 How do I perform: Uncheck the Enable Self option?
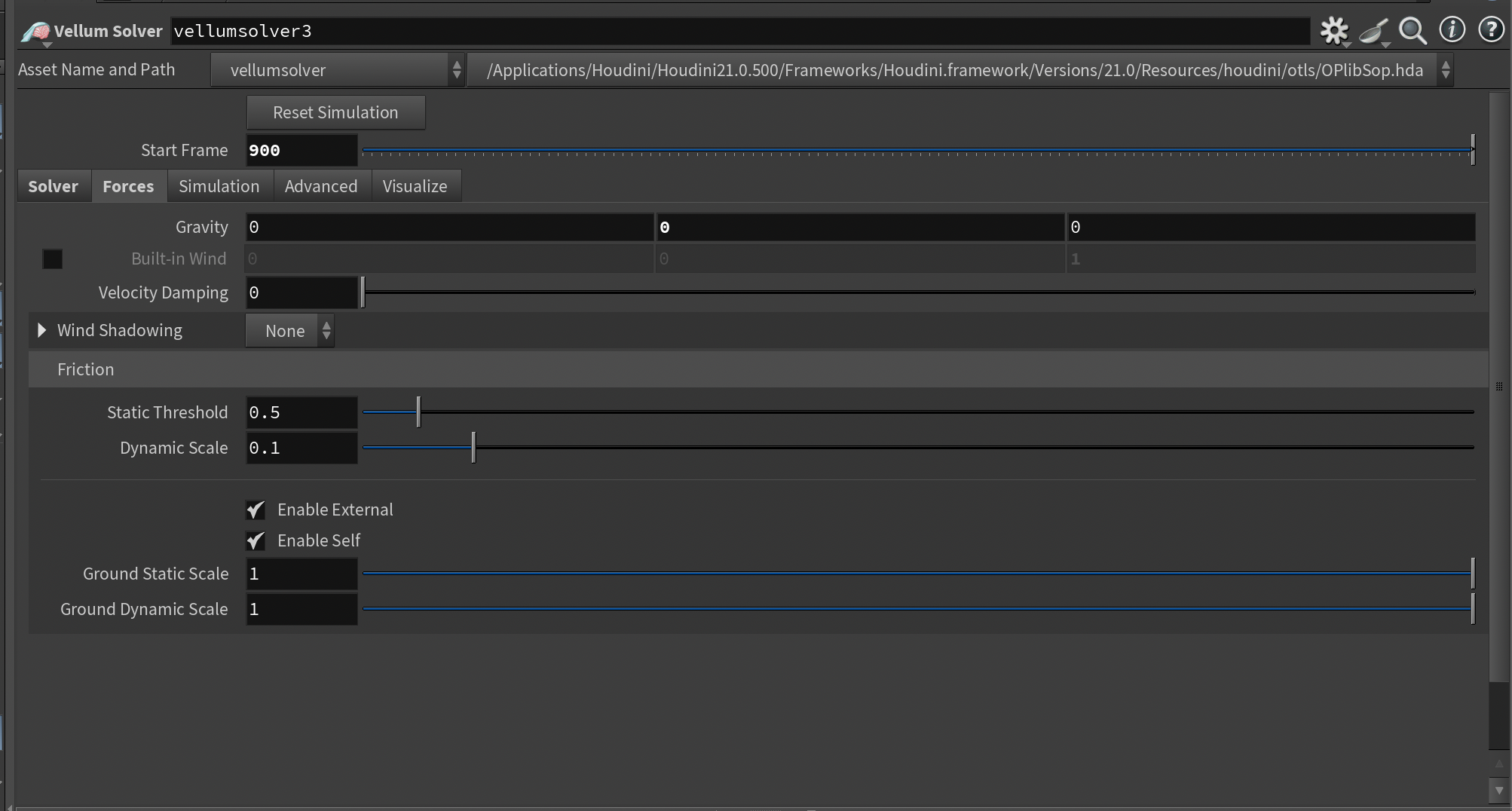coord(256,541)
